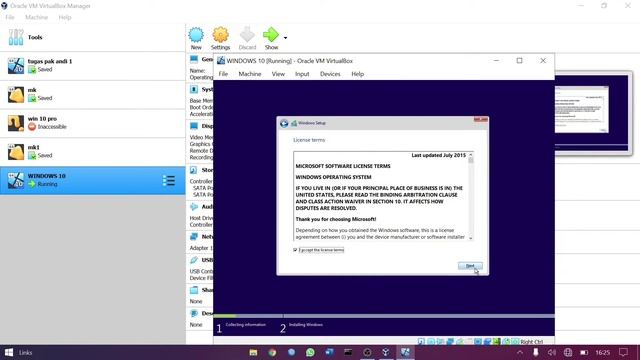Expand hidden system tray icons chevron
This screenshot has width=640, height=360.
click(520, 352)
